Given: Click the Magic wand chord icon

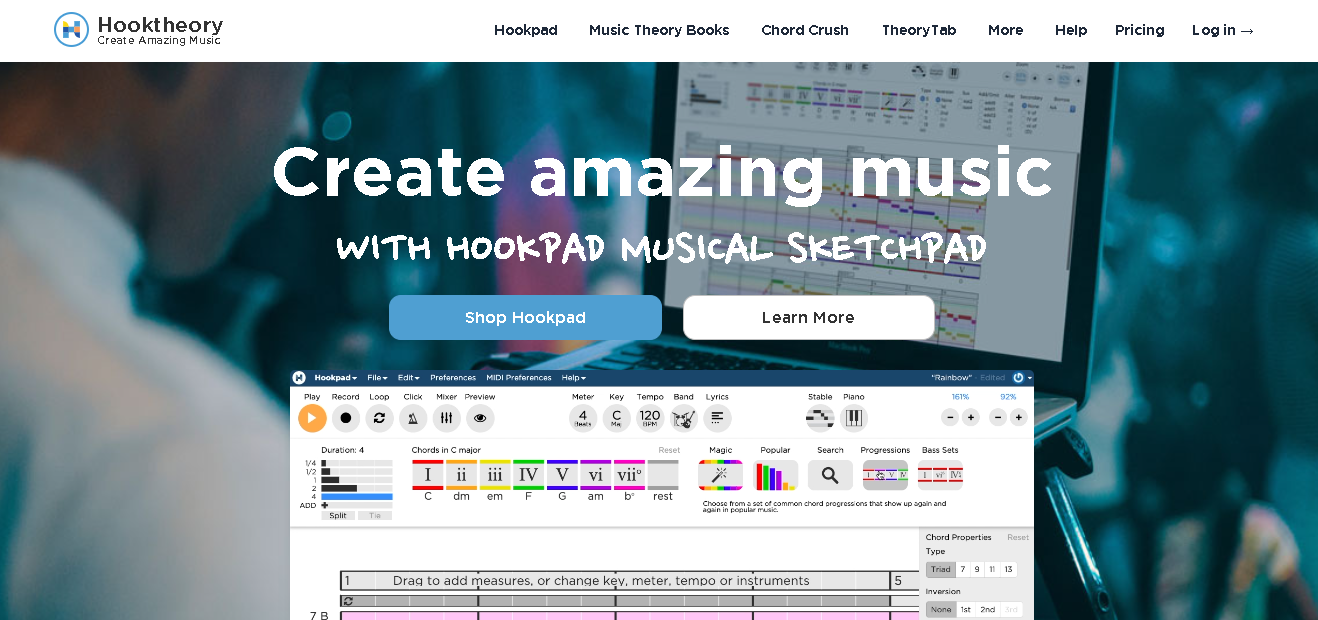Looking at the screenshot, I should [720, 475].
